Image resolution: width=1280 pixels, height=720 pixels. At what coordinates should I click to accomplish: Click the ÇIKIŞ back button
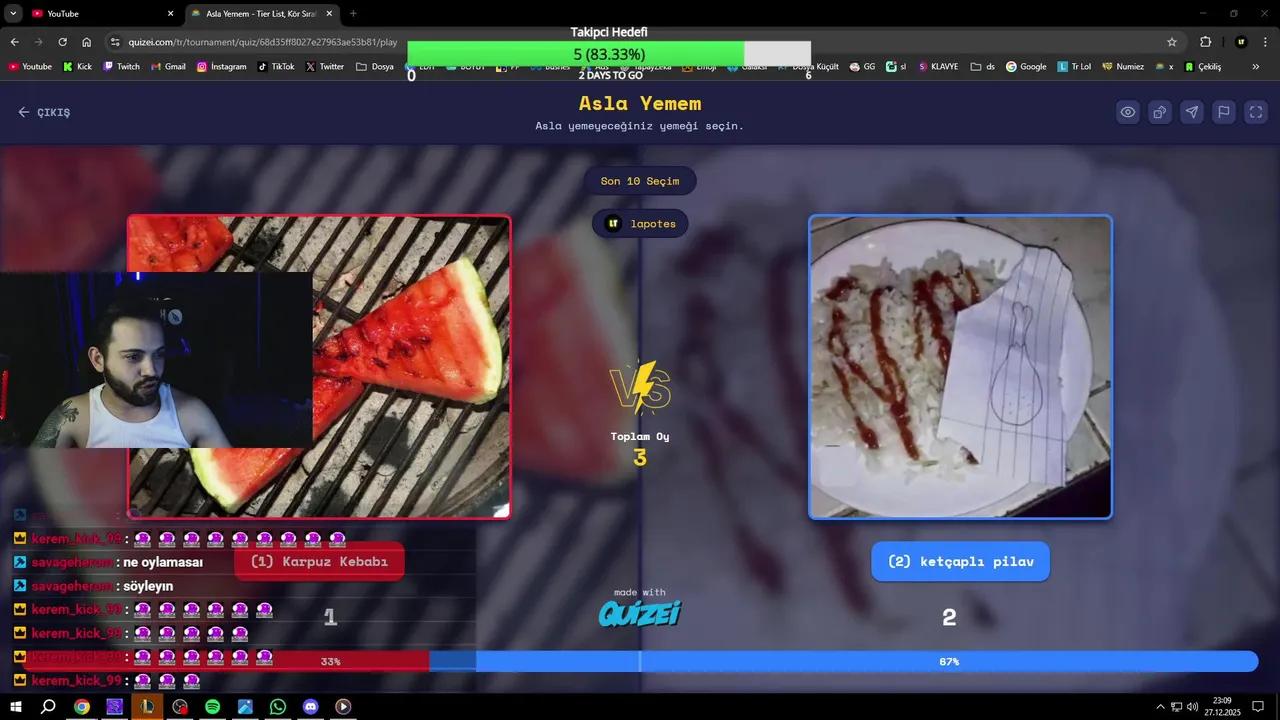44,112
